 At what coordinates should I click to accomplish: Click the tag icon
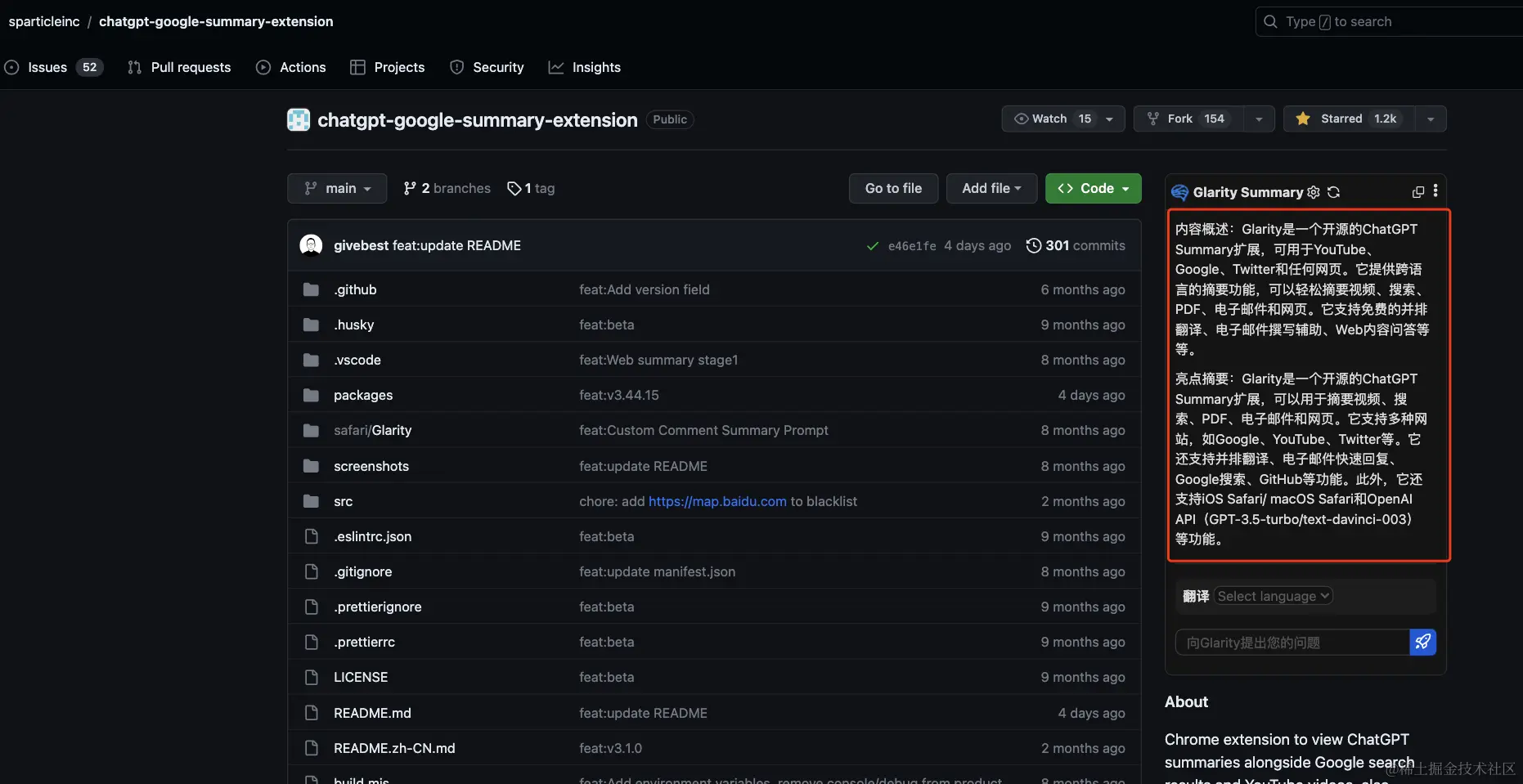(x=514, y=188)
